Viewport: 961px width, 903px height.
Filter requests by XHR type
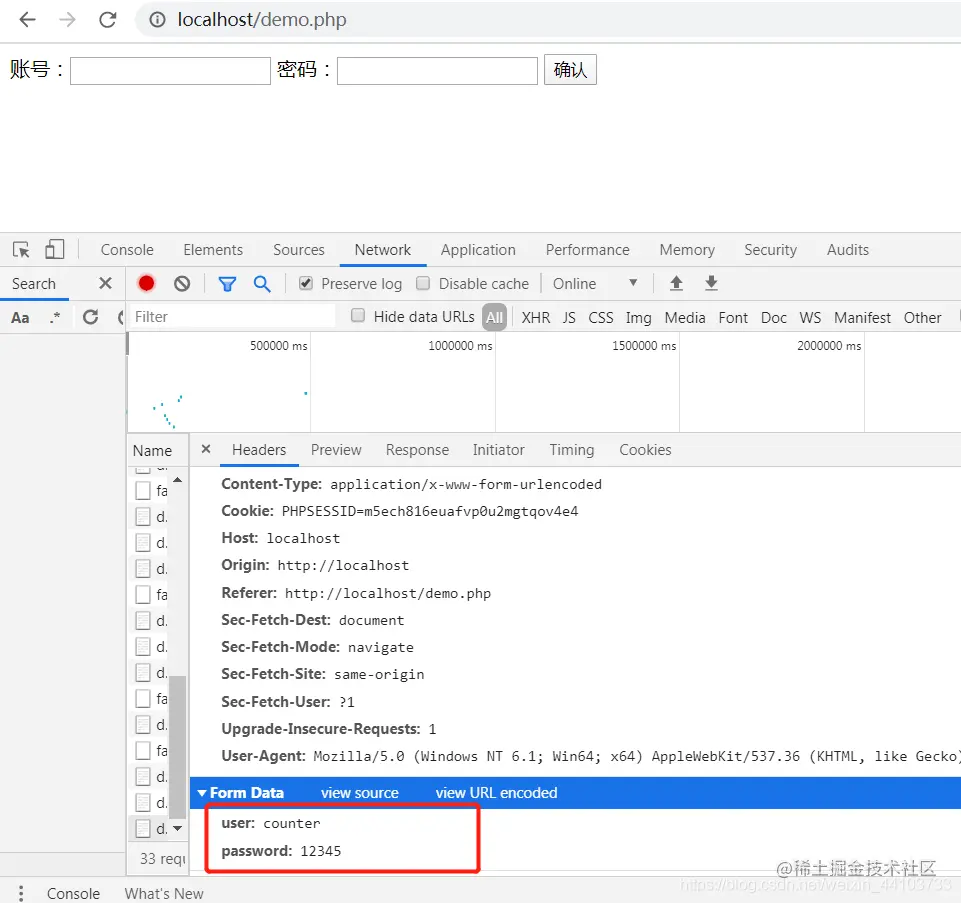[x=536, y=318]
